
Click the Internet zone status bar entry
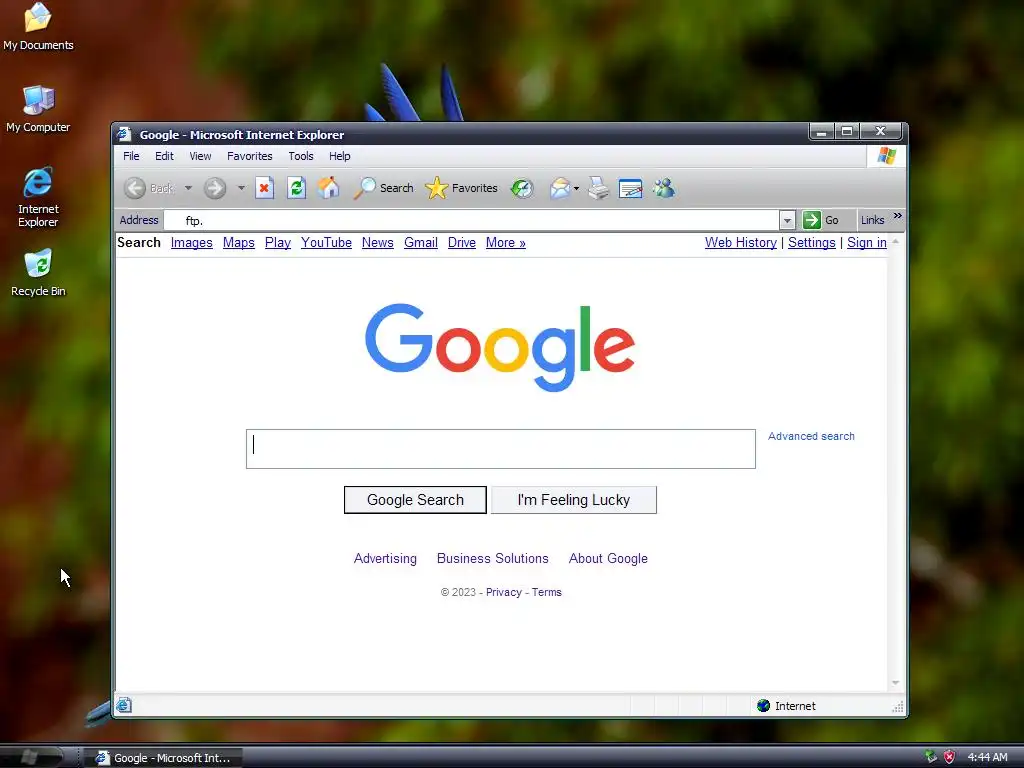786,706
